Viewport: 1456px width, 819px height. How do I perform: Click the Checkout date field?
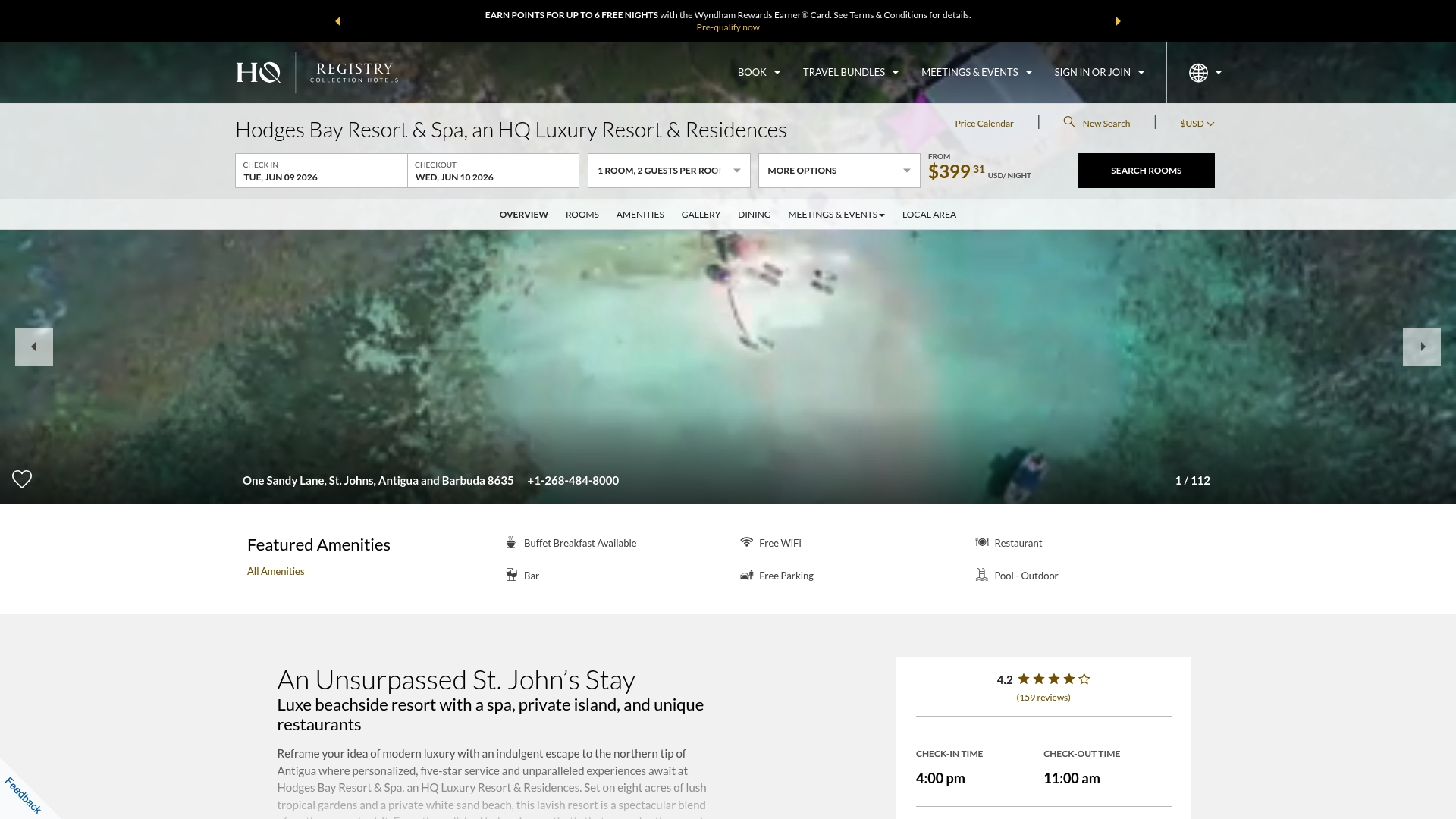click(493, 171)
